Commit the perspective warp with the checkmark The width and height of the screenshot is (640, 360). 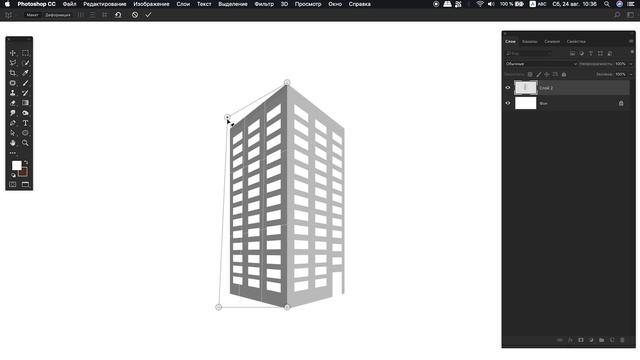[148, 15]
